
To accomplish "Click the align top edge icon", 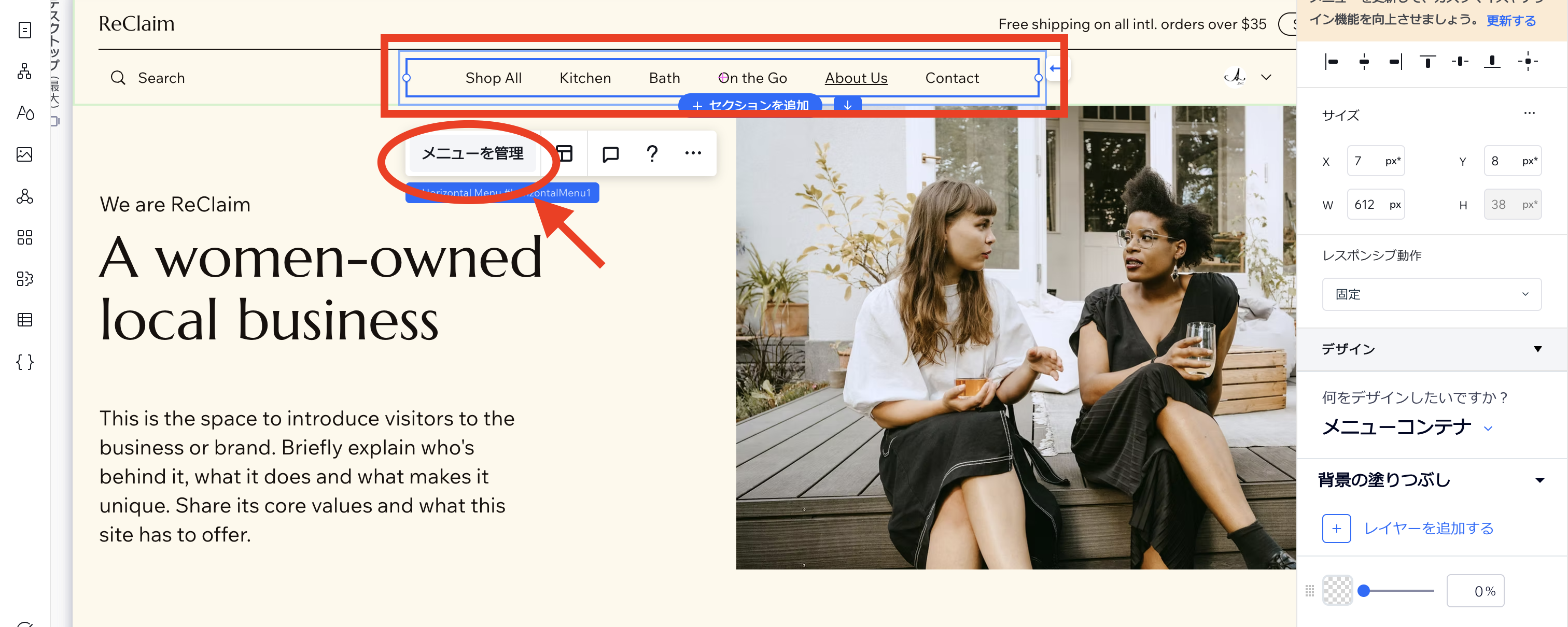I will 1427,62.
